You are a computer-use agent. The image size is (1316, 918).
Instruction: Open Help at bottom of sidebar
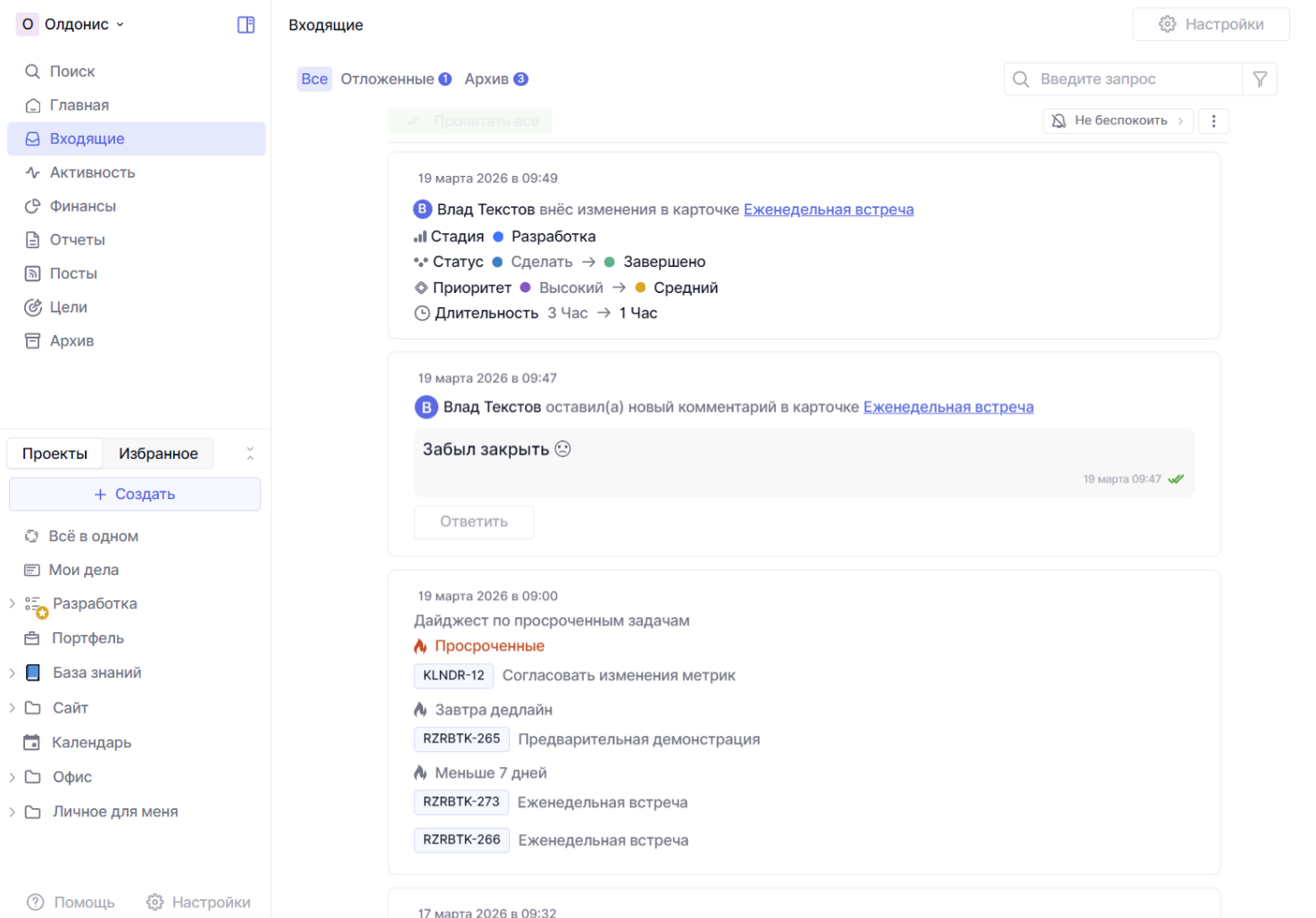[x=71, y=902]
